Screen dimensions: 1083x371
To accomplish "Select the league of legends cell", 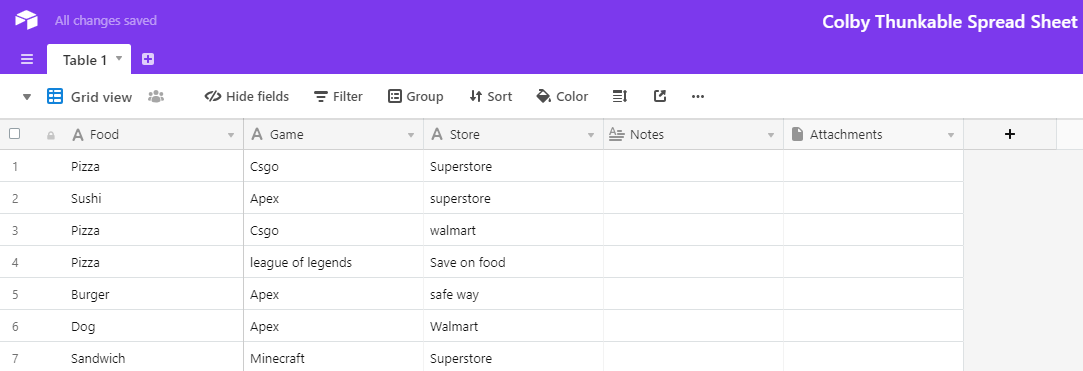I will (334, 263).
